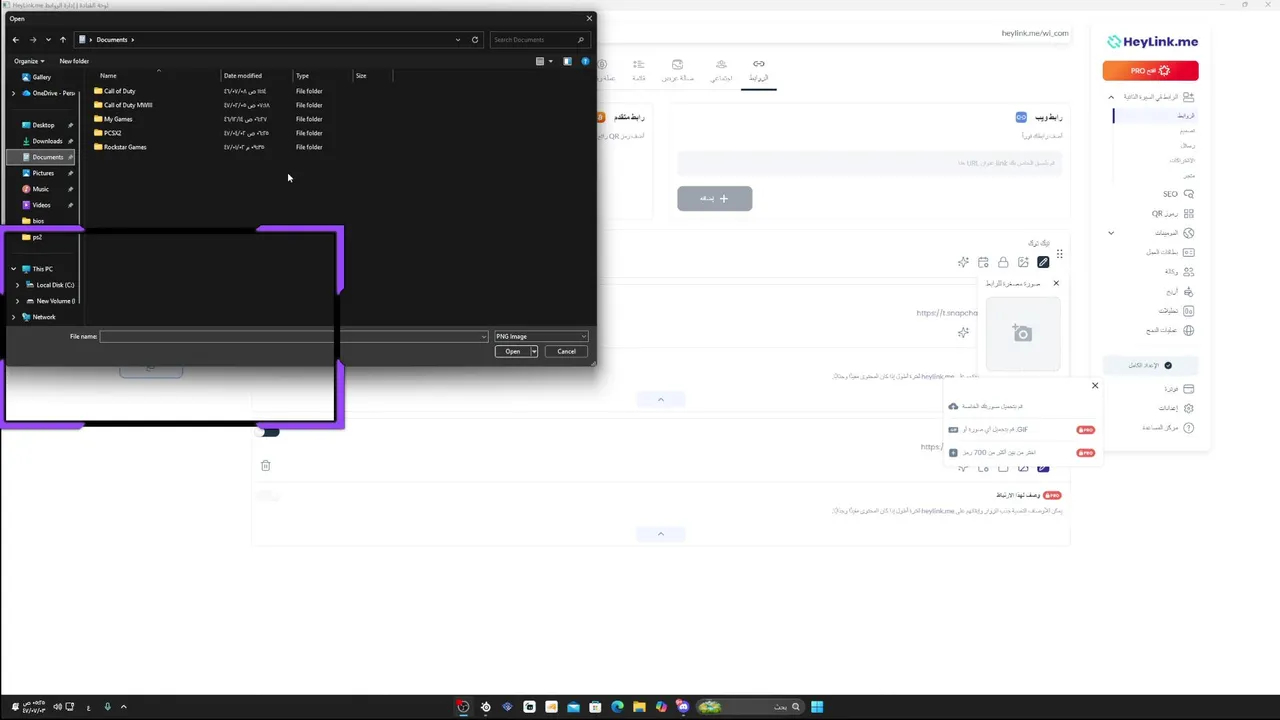Click the lock icon on link card
The image size is (1280, 720).
[1003, 262]
